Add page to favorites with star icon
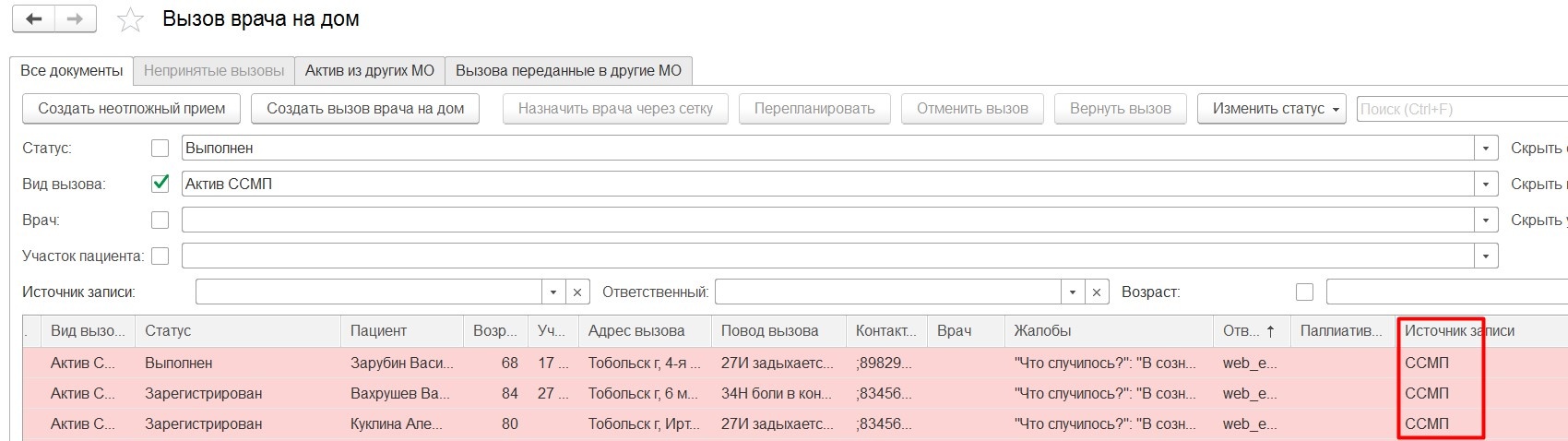The image size is (1568, 441). pyautogui.click(x=130, y=20)
